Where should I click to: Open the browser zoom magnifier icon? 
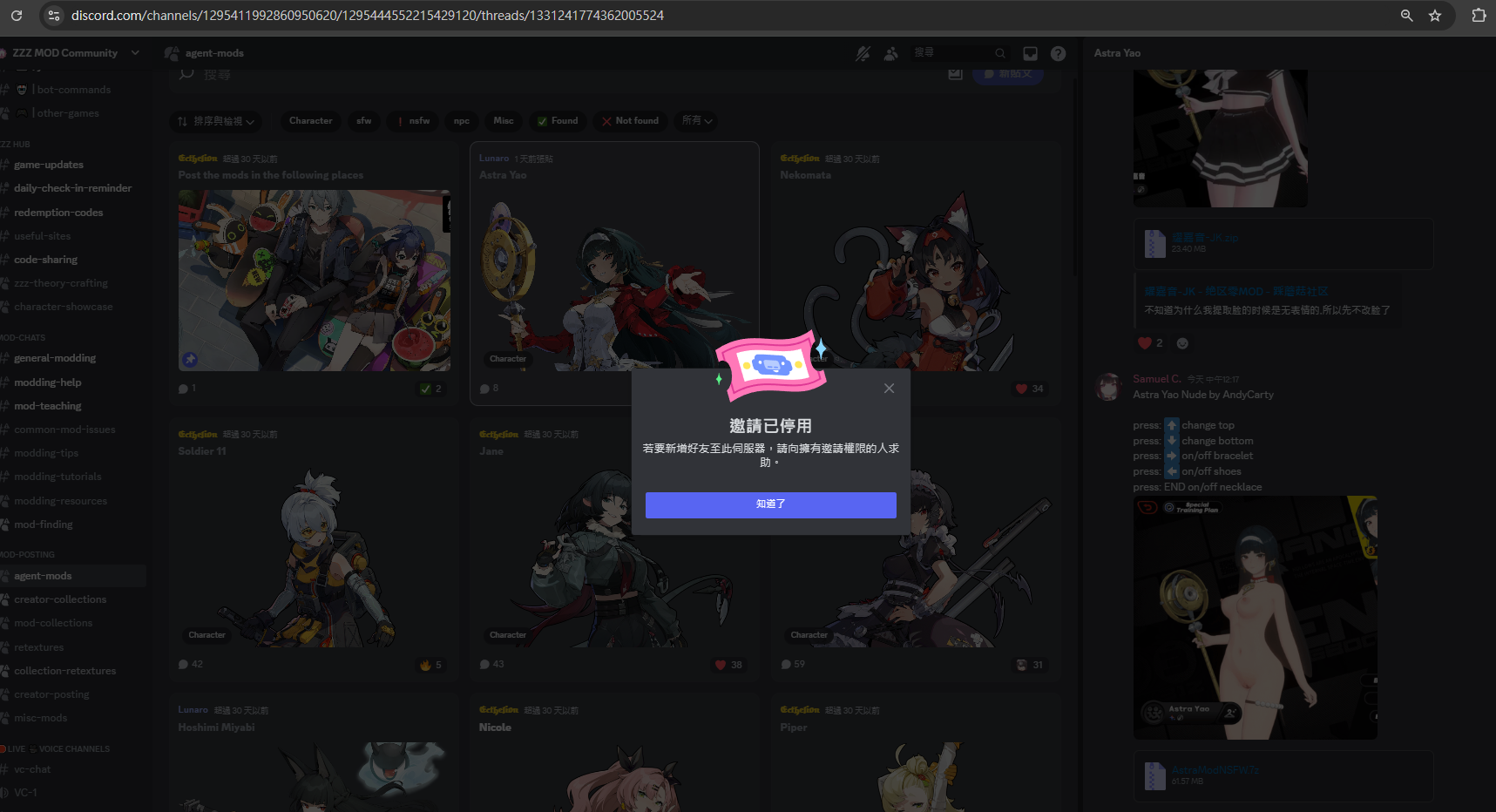coord(1406,16)
